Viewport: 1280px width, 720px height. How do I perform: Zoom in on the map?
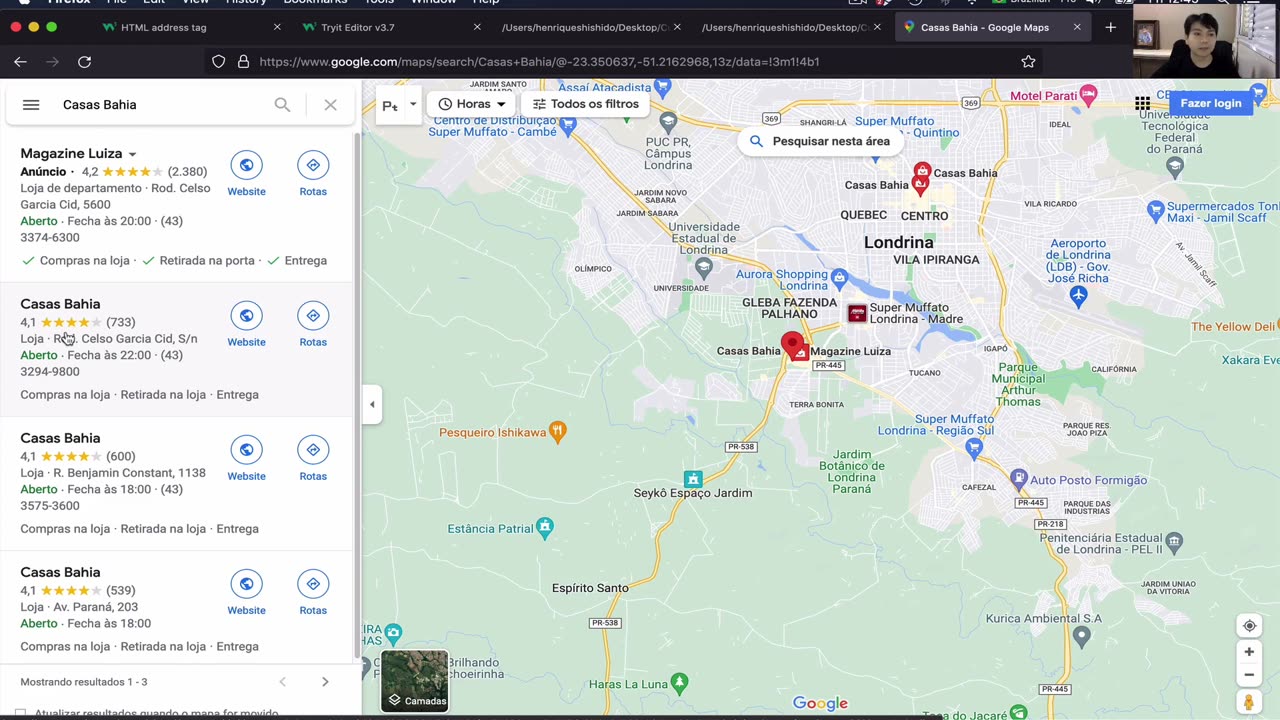coord(1249,652)
